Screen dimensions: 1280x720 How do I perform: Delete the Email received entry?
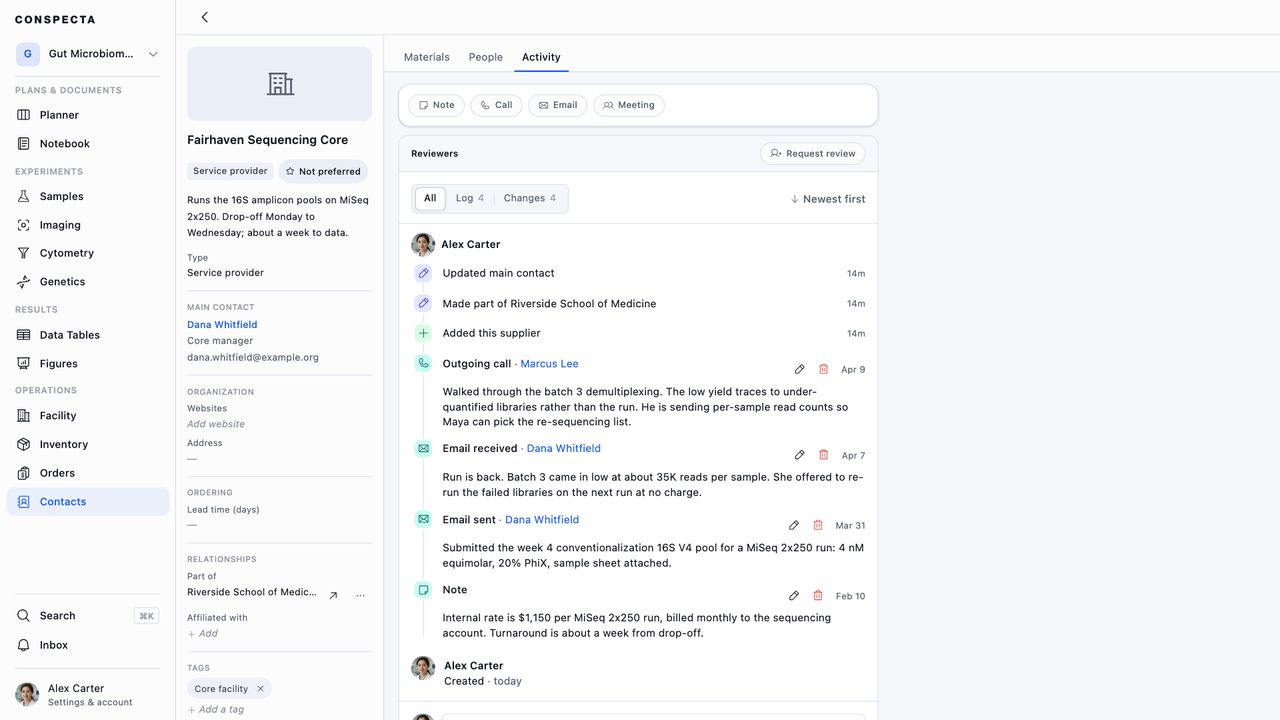[x=823, y=455]
